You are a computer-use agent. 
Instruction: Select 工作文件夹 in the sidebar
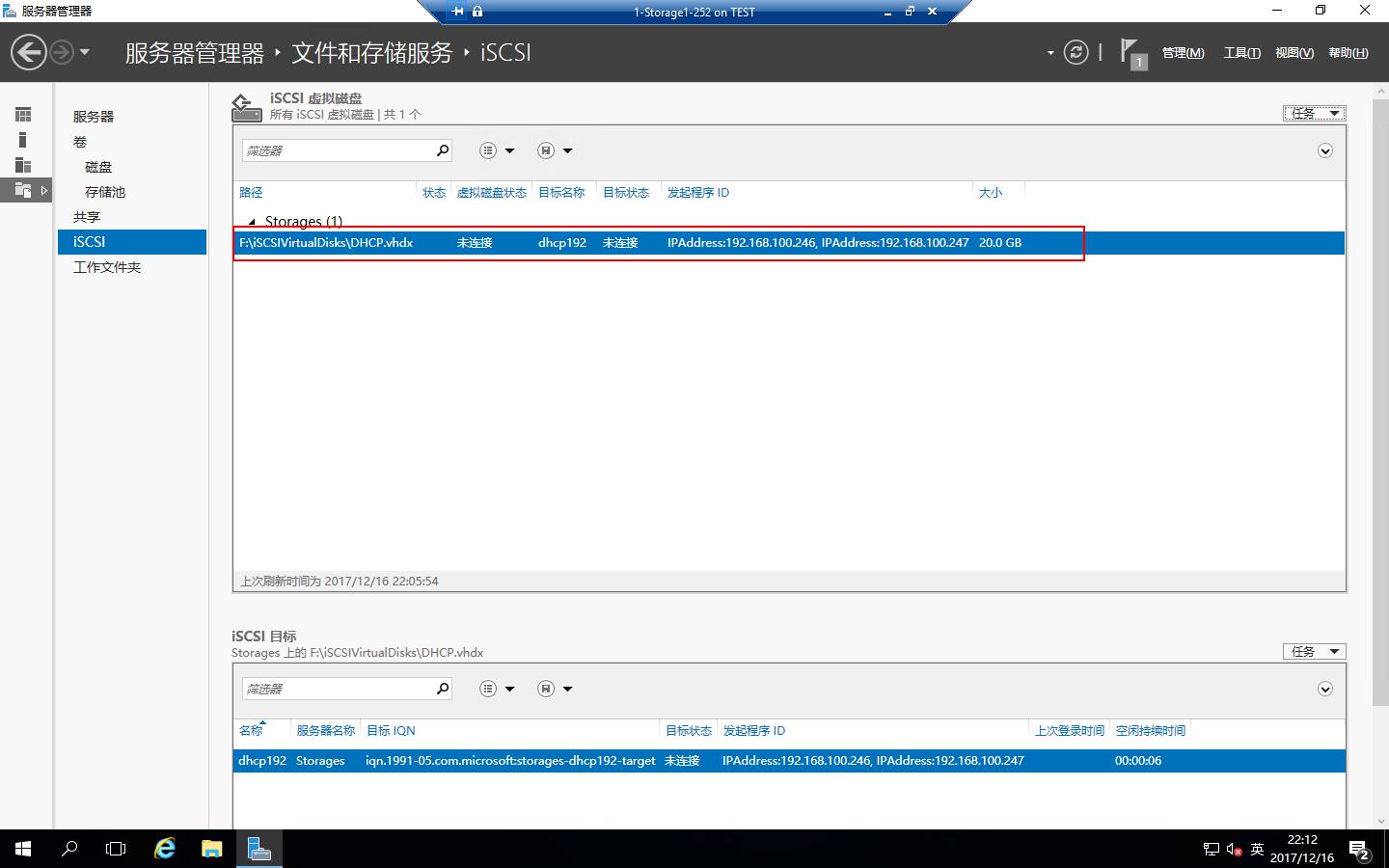(x=107, y=267)
